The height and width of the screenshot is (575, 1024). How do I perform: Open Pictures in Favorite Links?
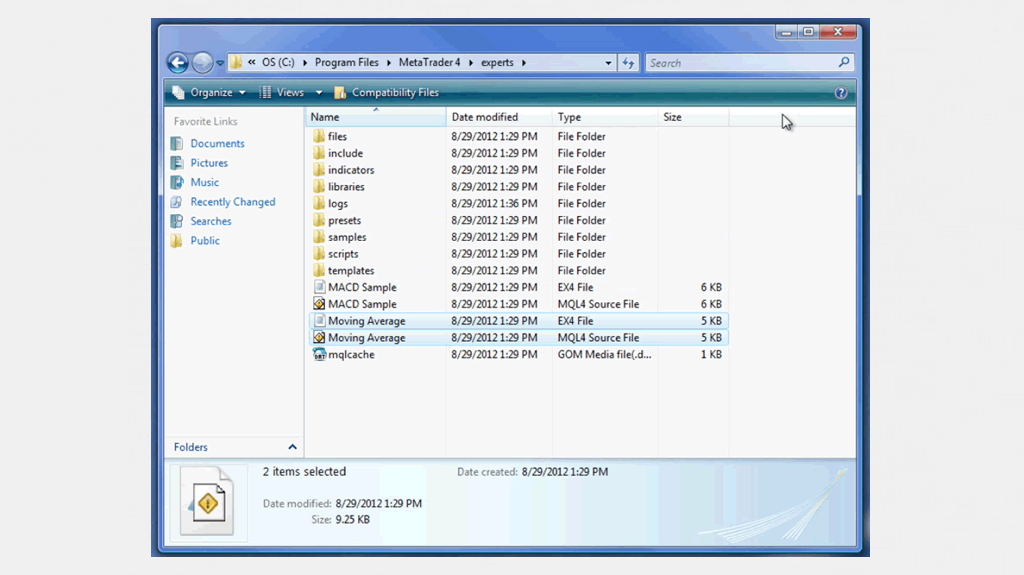pyautogui.click(x=209, y=163)
